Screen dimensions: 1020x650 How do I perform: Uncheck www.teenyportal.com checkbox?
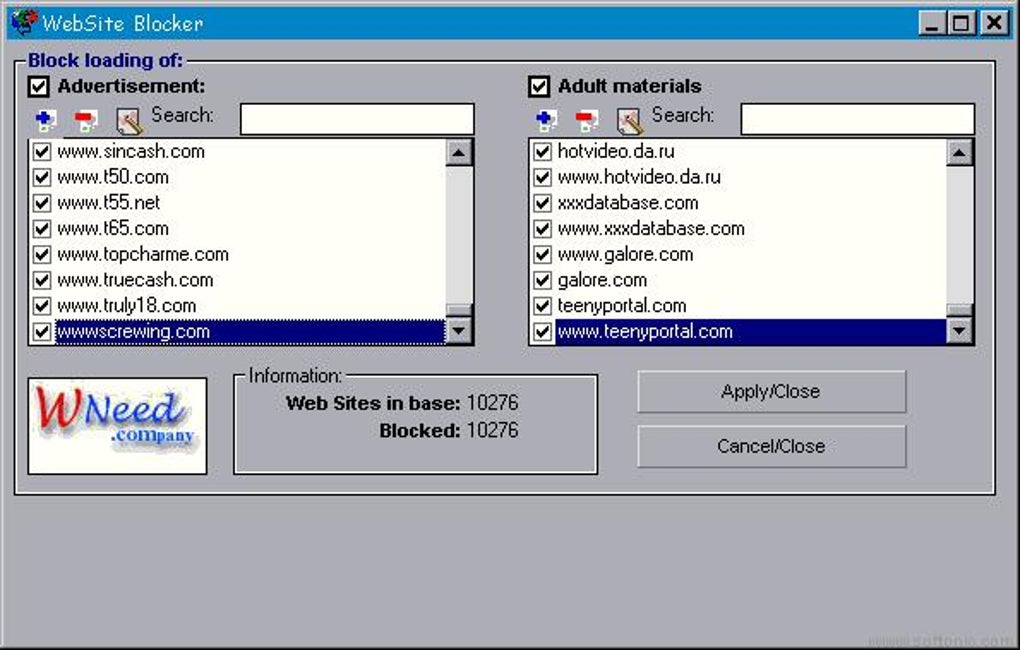coord(542,332)
